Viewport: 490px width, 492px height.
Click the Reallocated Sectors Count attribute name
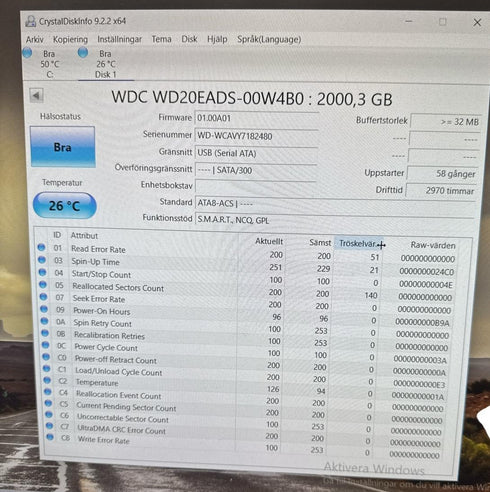tap(118, 287)
